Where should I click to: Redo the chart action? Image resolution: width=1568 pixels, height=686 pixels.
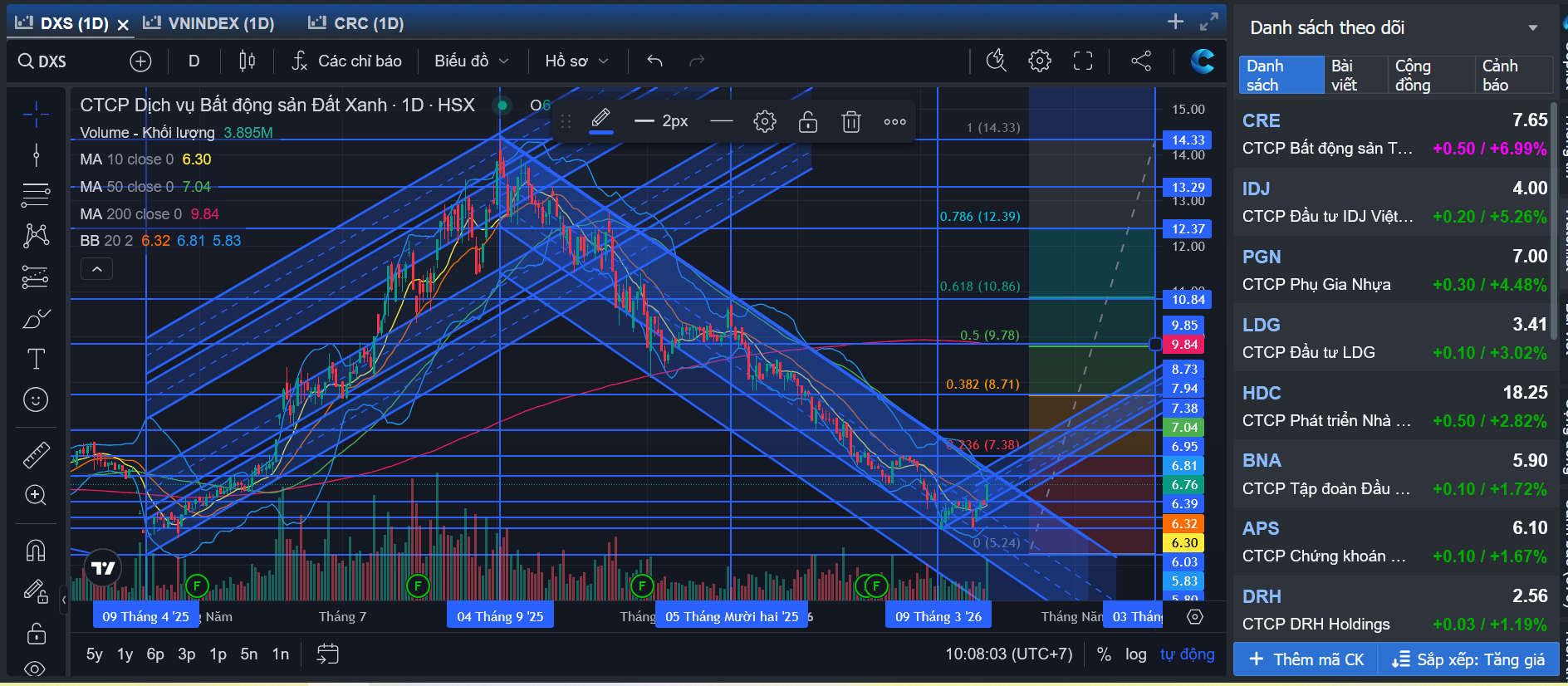point(697,61)
